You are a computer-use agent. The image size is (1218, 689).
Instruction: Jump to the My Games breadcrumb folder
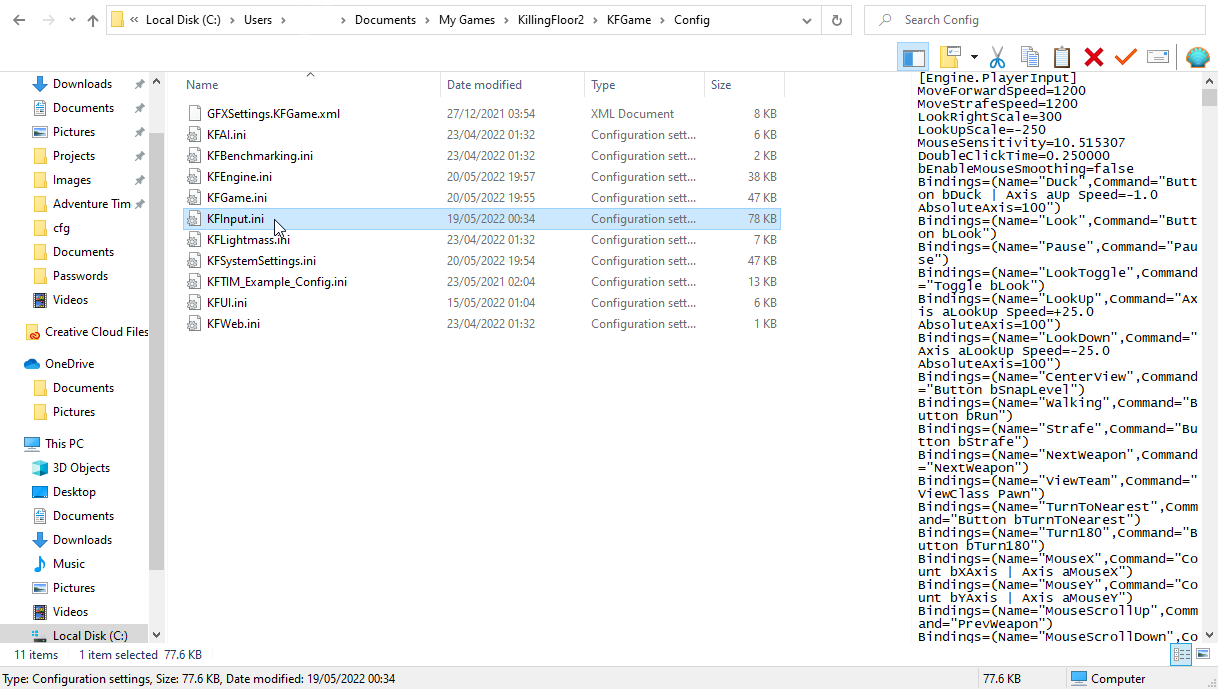(x=467, y=20)
